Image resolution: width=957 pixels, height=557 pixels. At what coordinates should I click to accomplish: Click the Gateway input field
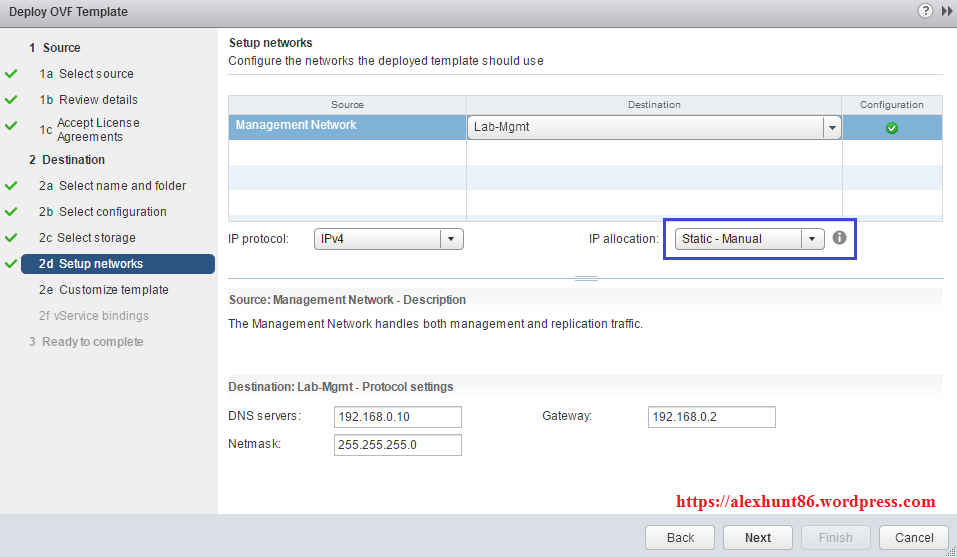click(x=711, y=417)
